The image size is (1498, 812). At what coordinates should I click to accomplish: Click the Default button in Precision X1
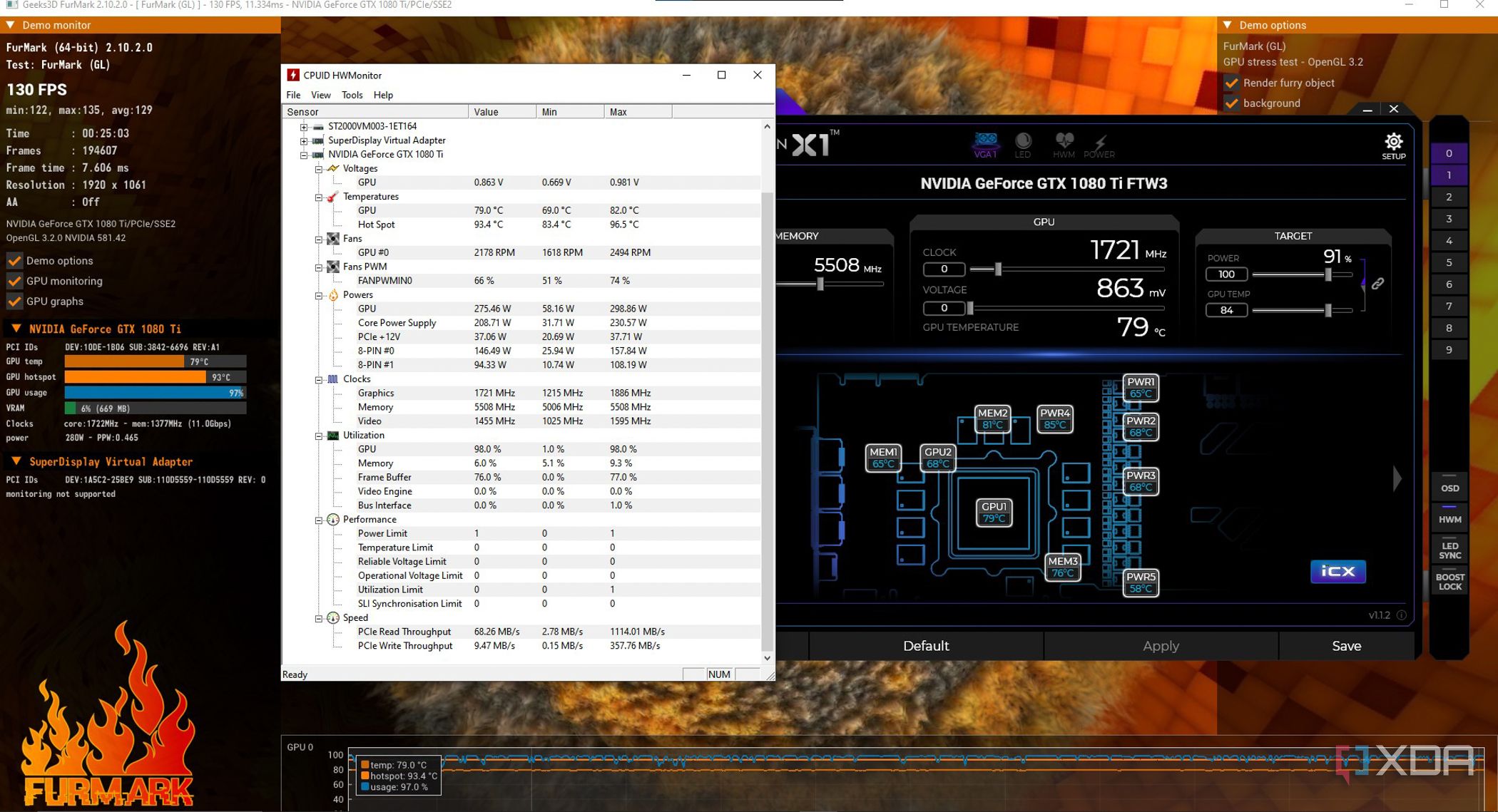[926, 646]
